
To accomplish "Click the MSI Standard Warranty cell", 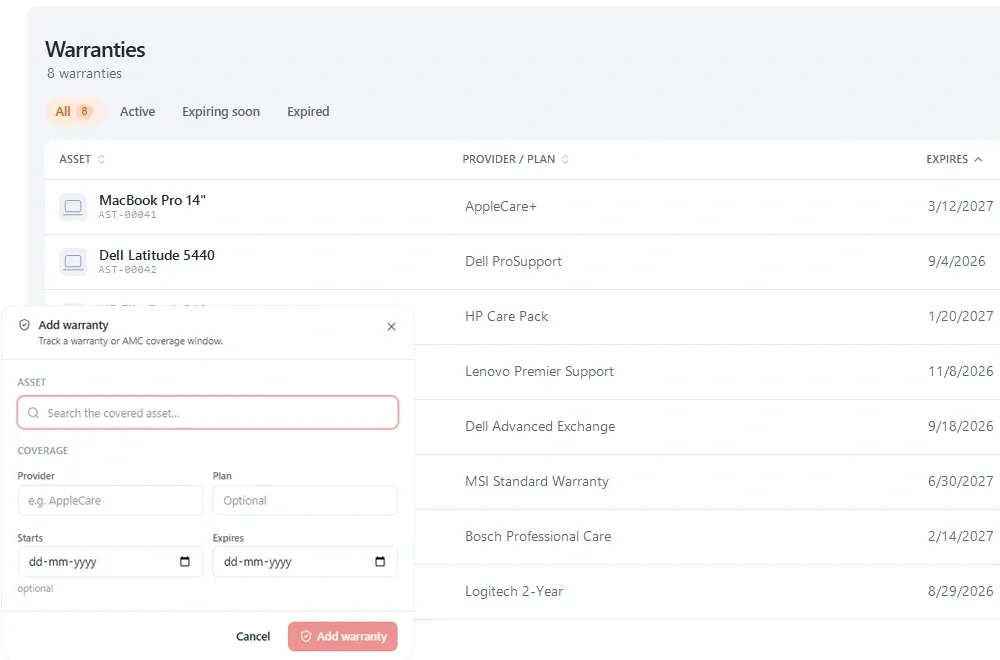I will coord(537,481).
